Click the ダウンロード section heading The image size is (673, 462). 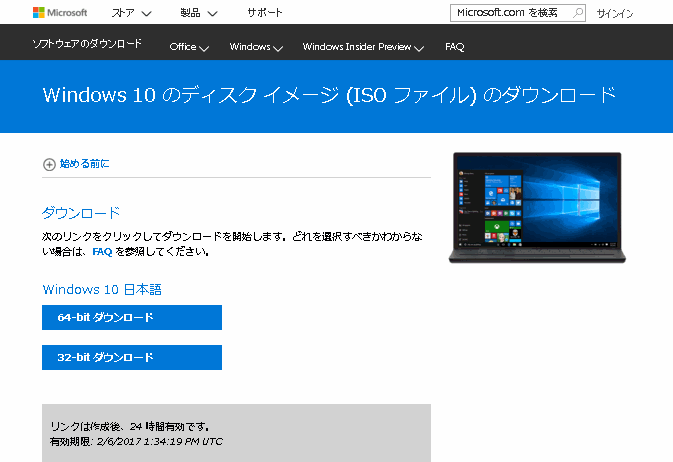(x=81, y=213)
